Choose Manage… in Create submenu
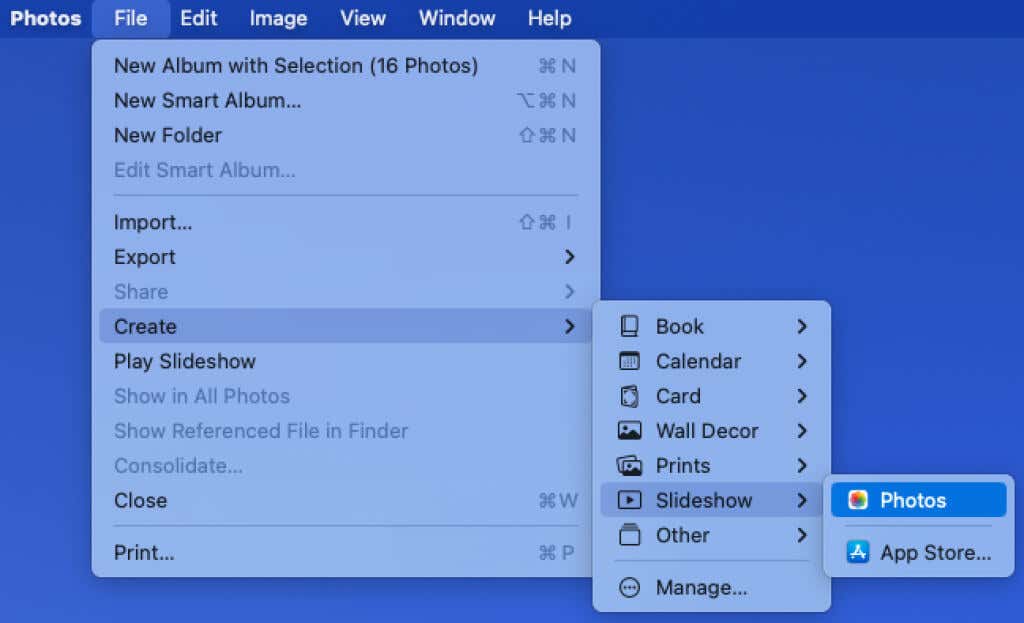The height and width of the screenshot is (623, 1024). pos(712,587)
